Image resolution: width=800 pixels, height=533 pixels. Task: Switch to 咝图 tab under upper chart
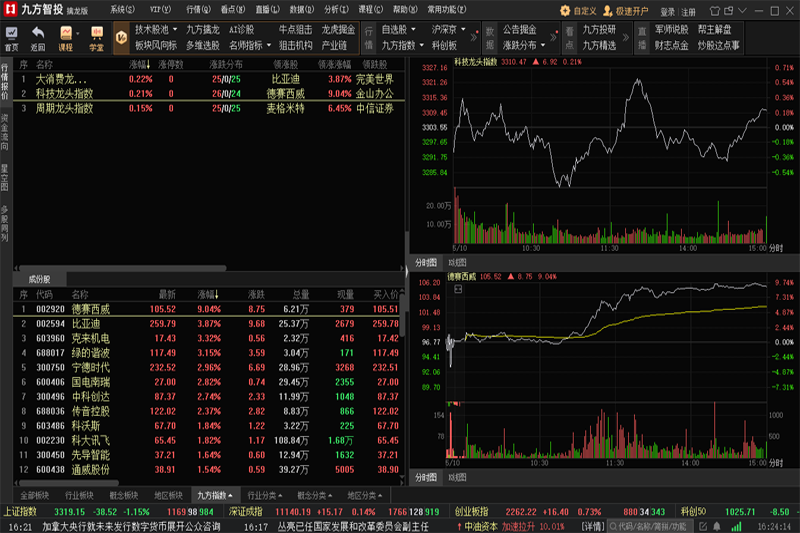coord(457,263)
